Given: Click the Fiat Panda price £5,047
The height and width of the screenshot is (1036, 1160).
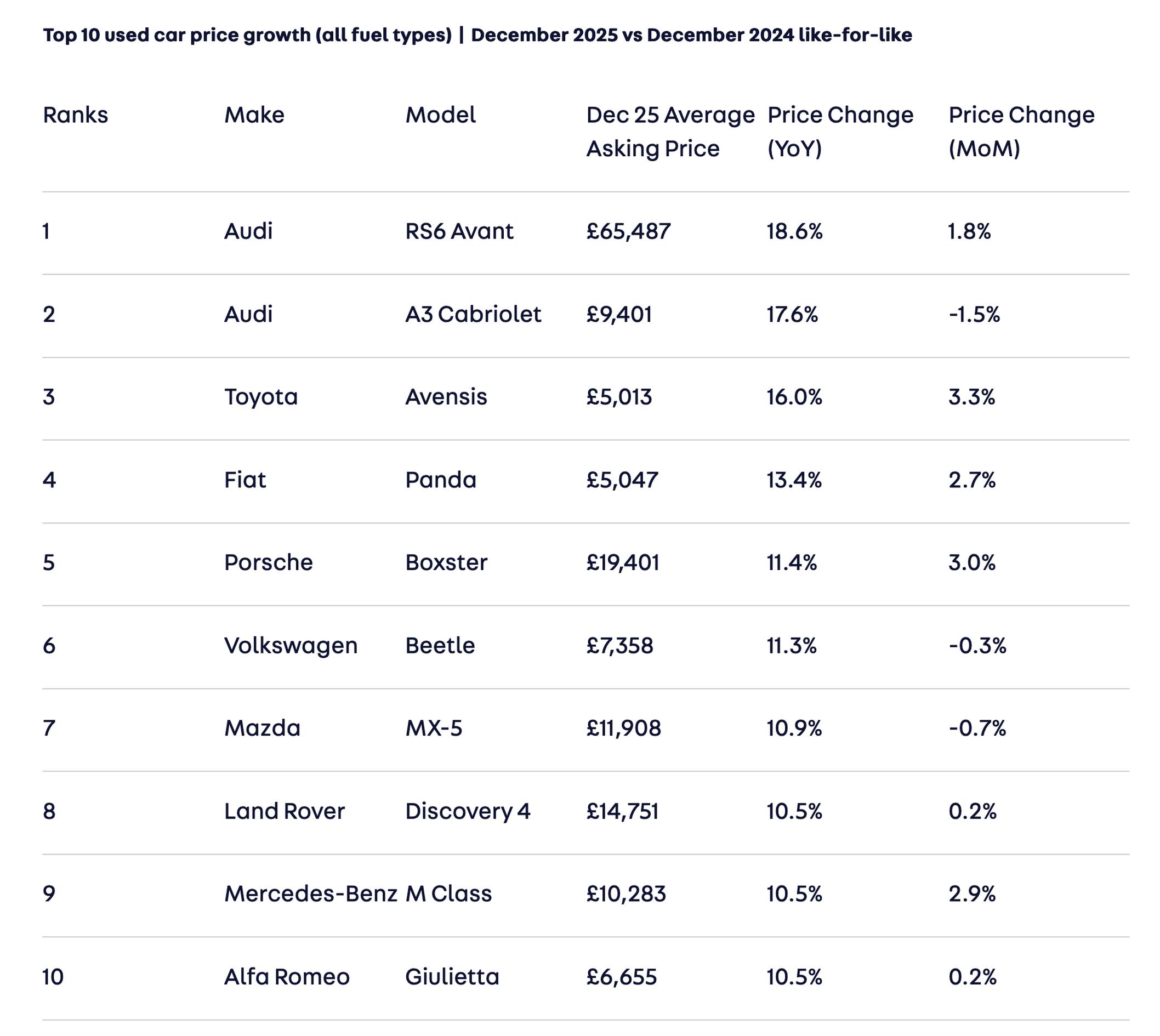Looking at the screenshot, I should [x=622, y=480].
